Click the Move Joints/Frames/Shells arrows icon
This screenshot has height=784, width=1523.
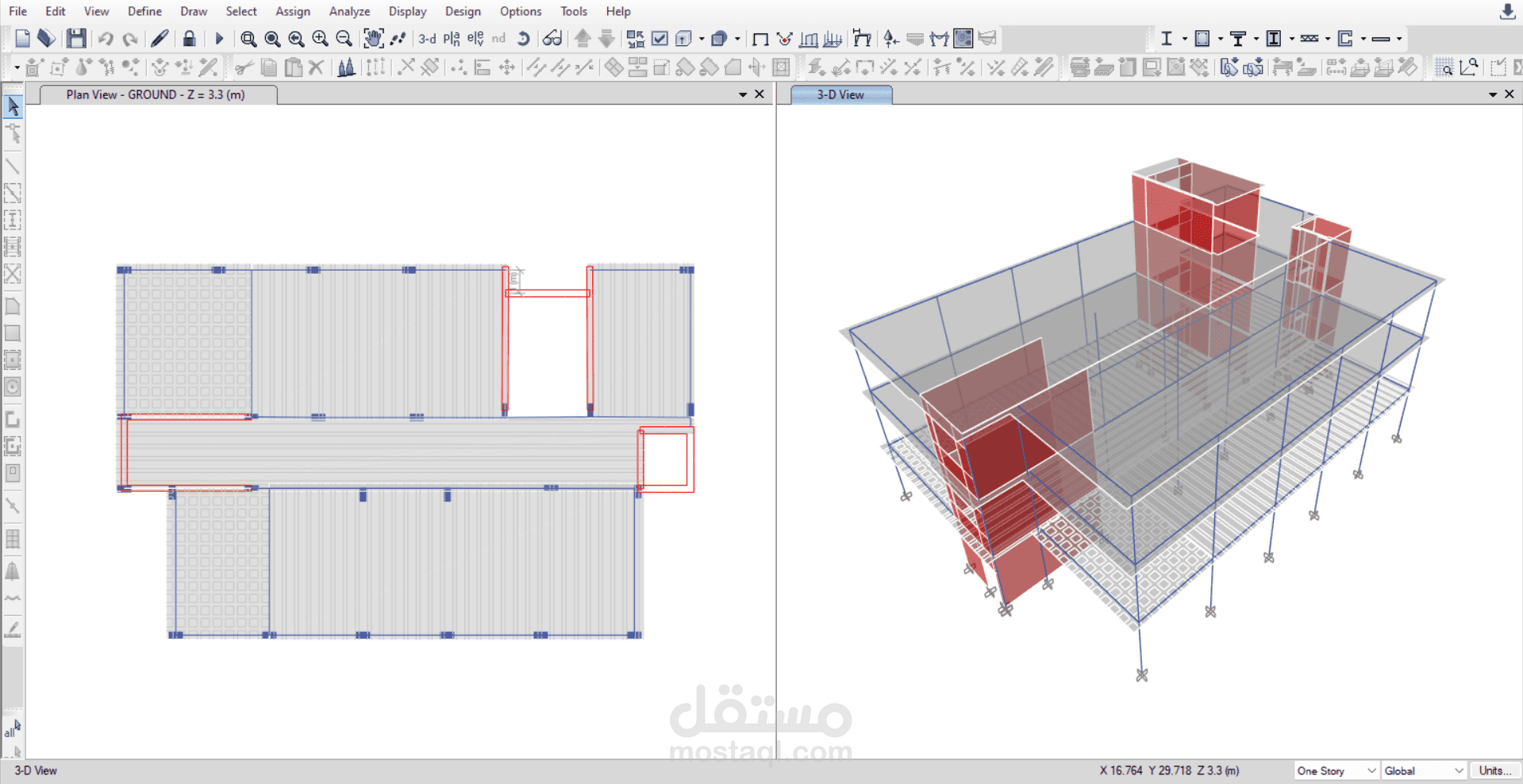tap(507, 67)
